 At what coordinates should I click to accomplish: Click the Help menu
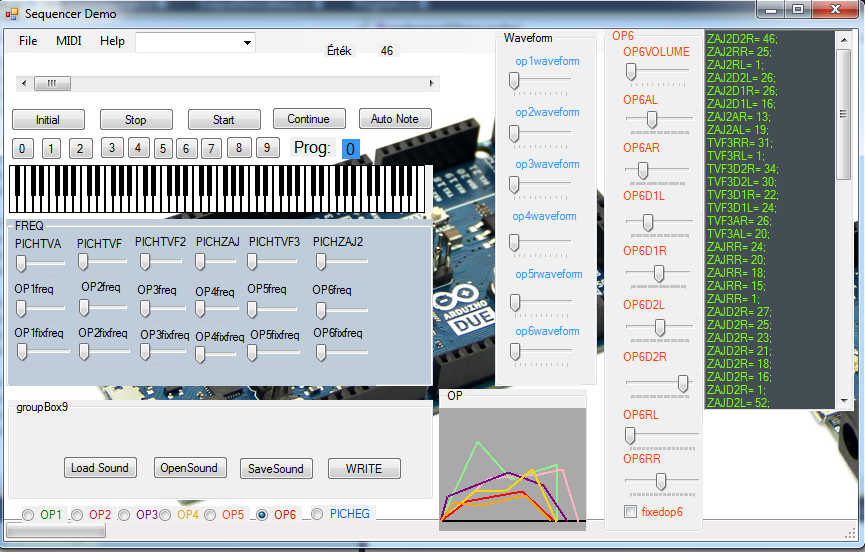[112, 41]
